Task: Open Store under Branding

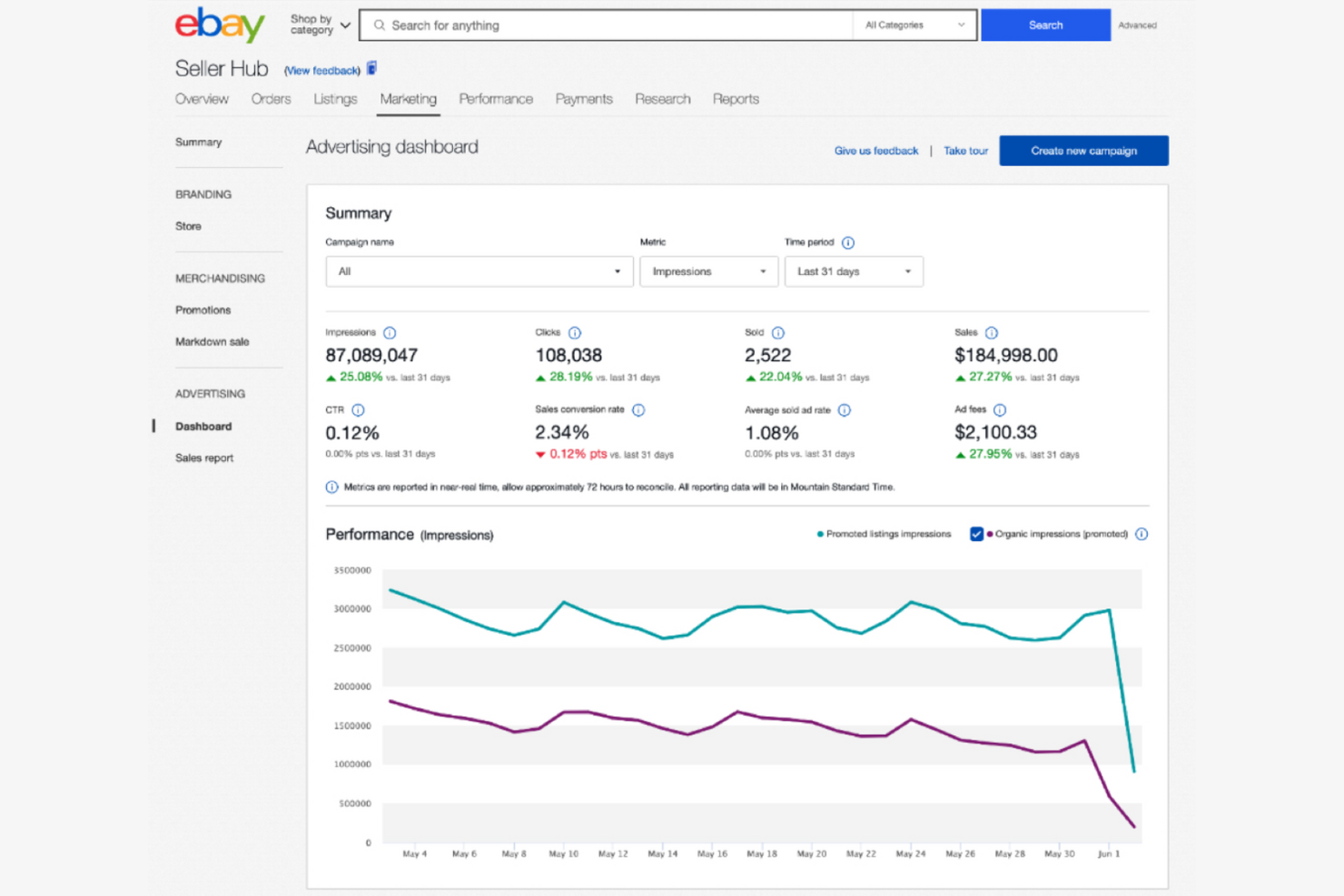Action: 188,226
